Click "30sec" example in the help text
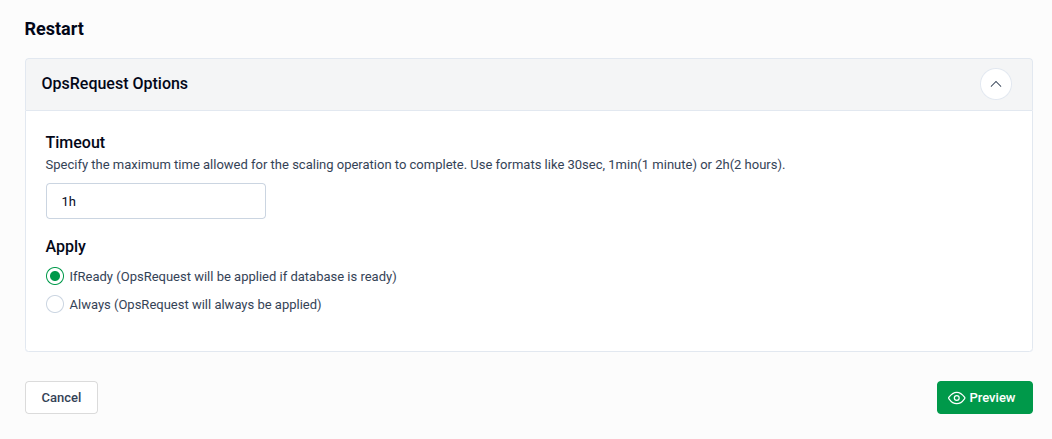Screen dimensions: 1052x439 585,165
